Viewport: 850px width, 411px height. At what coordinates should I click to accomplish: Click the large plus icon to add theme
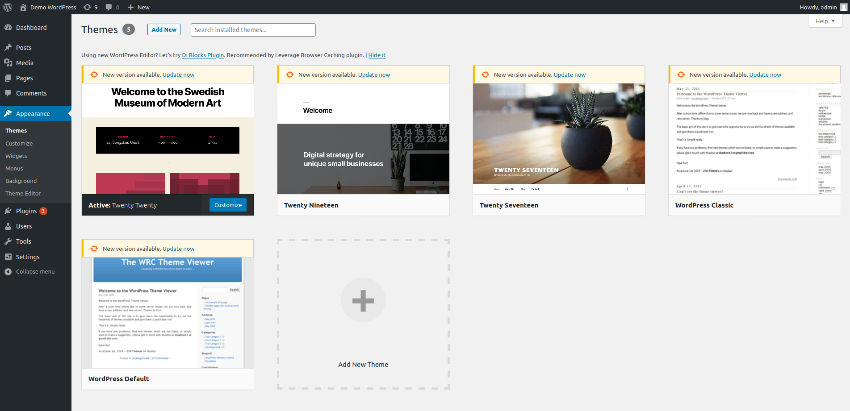(363, 300)
